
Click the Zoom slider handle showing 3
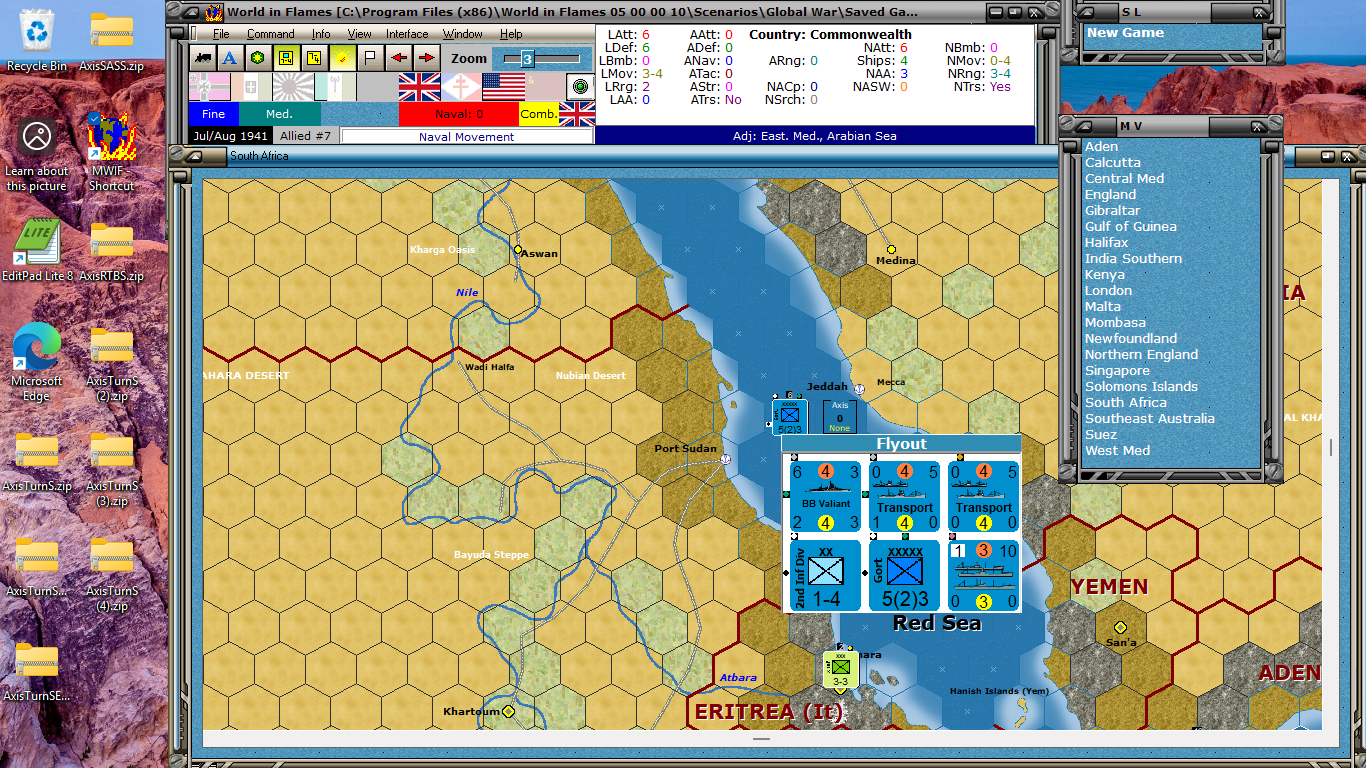click(527, 59)
